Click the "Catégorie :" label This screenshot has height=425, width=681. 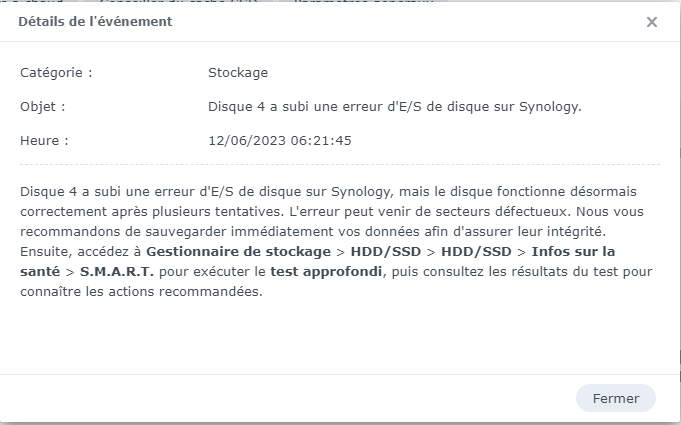tap(56, 73)
